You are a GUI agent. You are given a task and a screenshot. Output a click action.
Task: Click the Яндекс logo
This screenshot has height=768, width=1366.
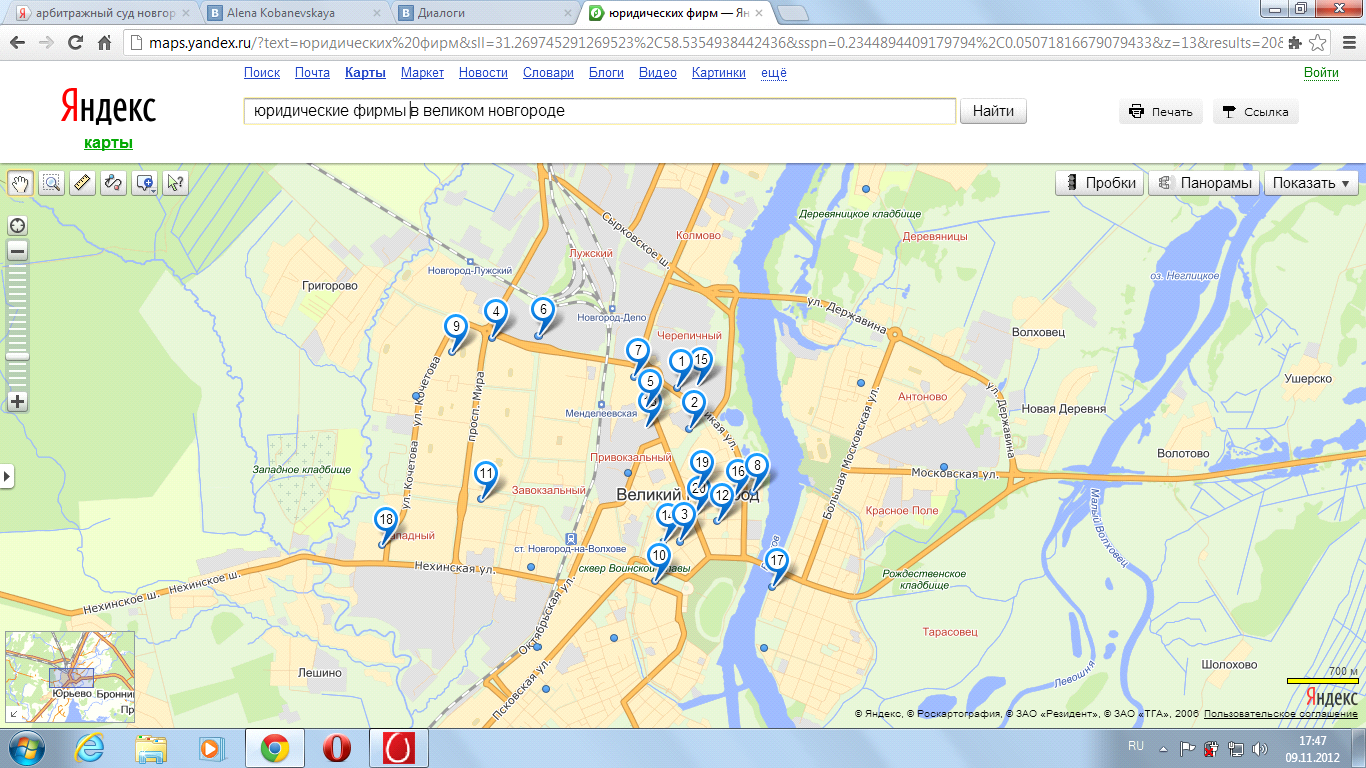(x=108, y=107)
